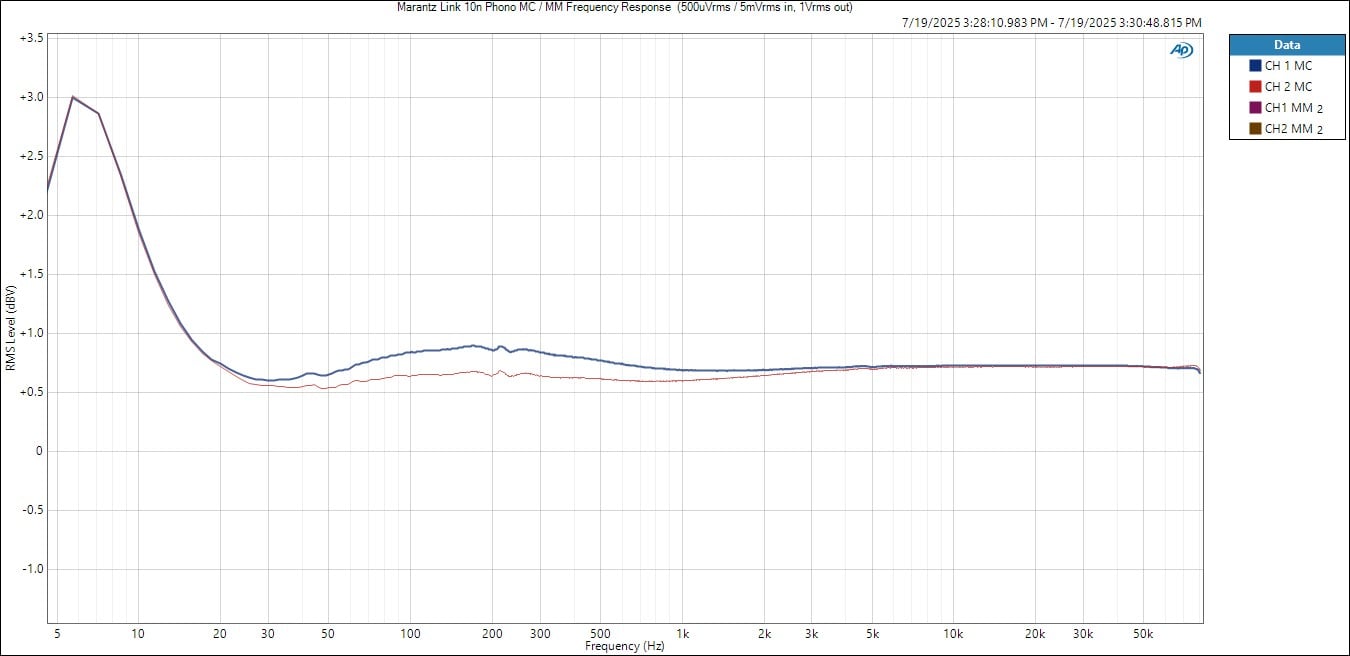Click the RMS Level (dBV) axis label
Image resolution: width=1350 pixels, height=656 pixels.
pyautogui.click(x=10, y=328)
